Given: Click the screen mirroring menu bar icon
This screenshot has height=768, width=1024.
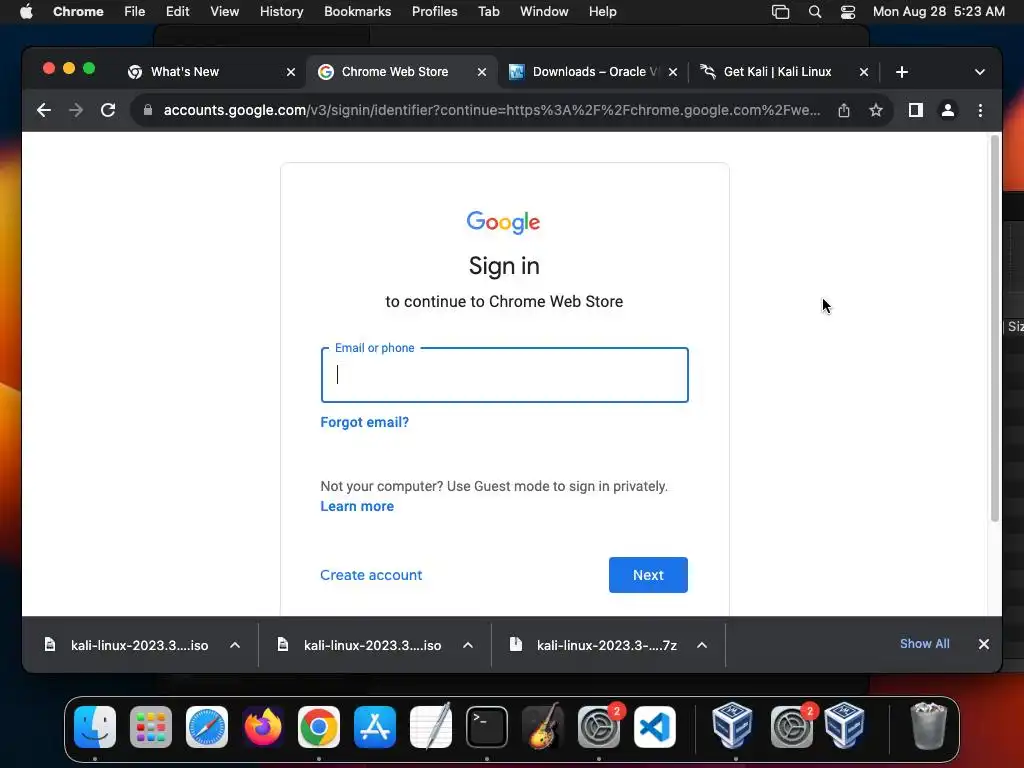Looking at the screenshot, I should tap(780, 12).
